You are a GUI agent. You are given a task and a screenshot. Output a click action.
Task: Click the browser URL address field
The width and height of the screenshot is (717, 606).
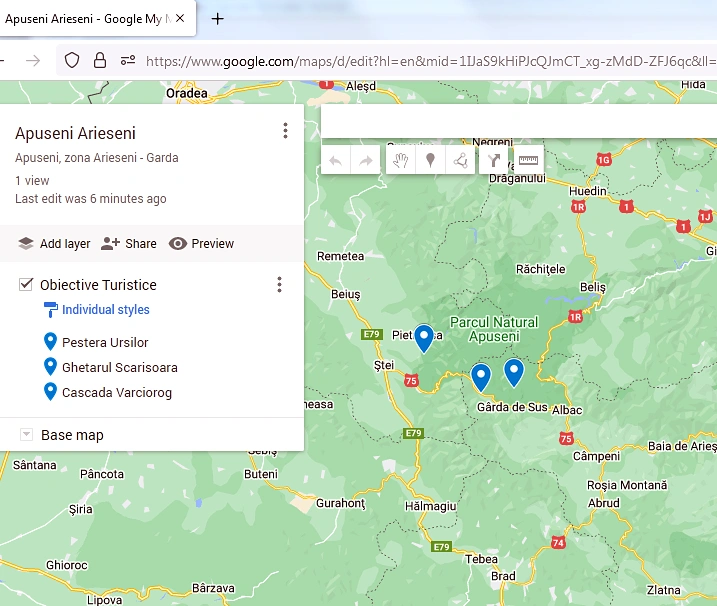tap(430, 61)
